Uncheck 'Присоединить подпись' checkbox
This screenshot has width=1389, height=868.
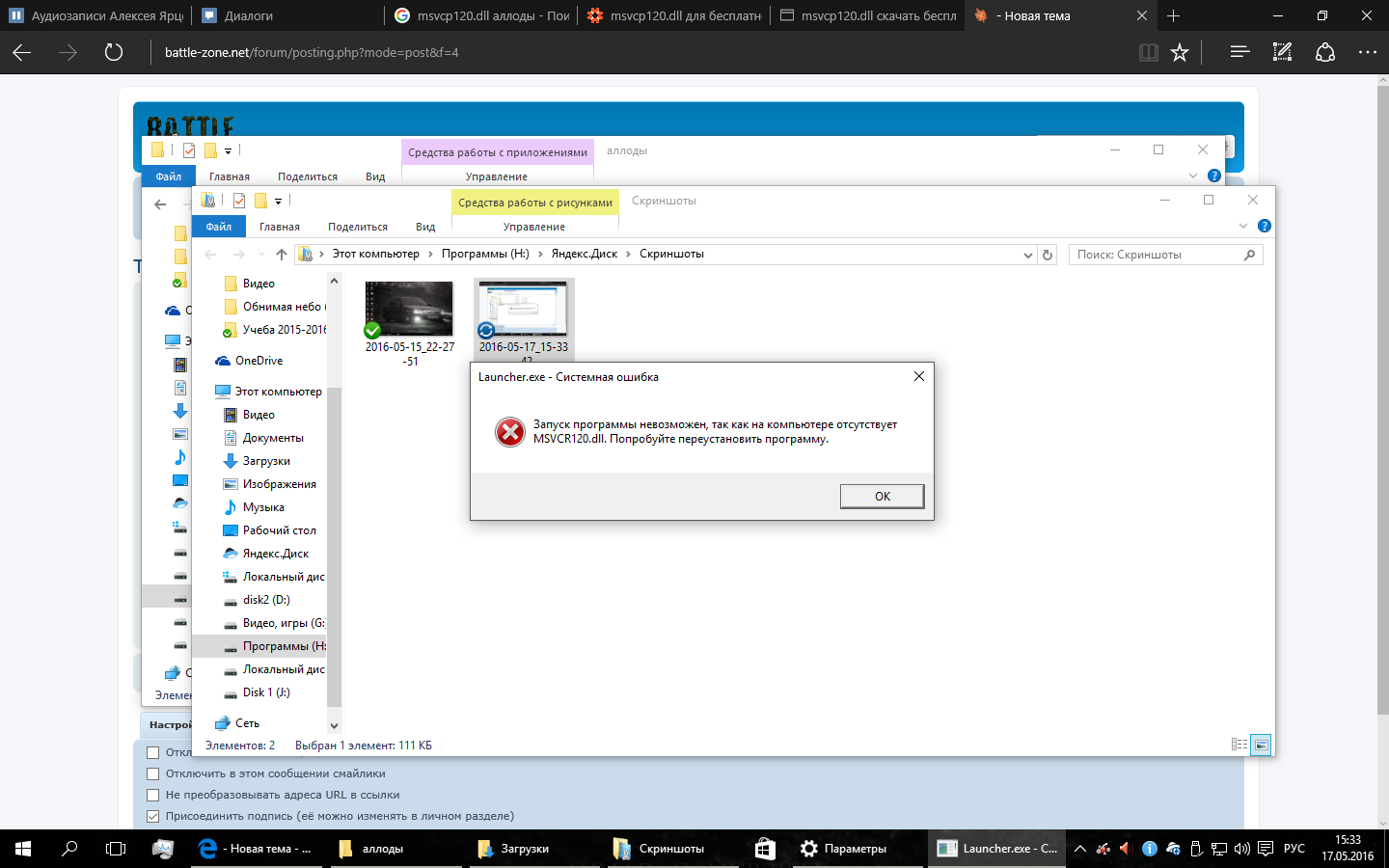click(152, 816)
